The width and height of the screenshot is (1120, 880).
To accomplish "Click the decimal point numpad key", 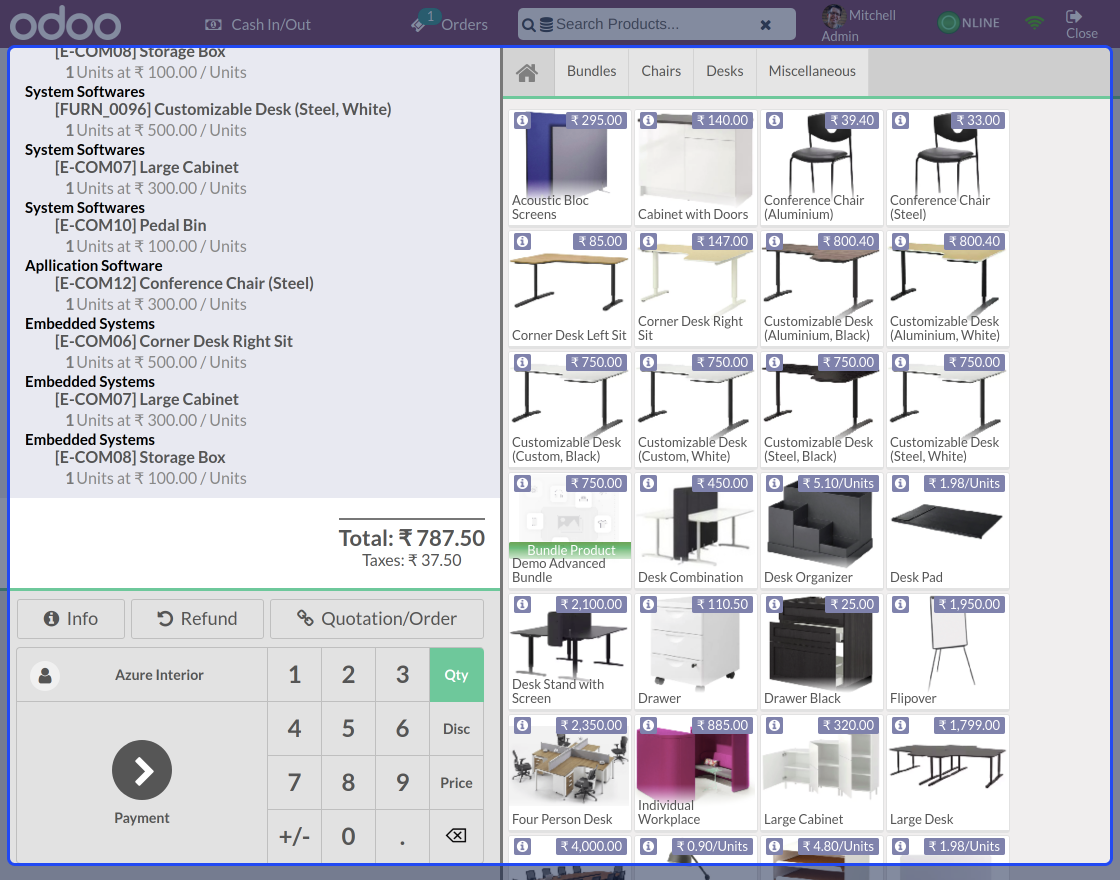I will click(x=403, y=836).
